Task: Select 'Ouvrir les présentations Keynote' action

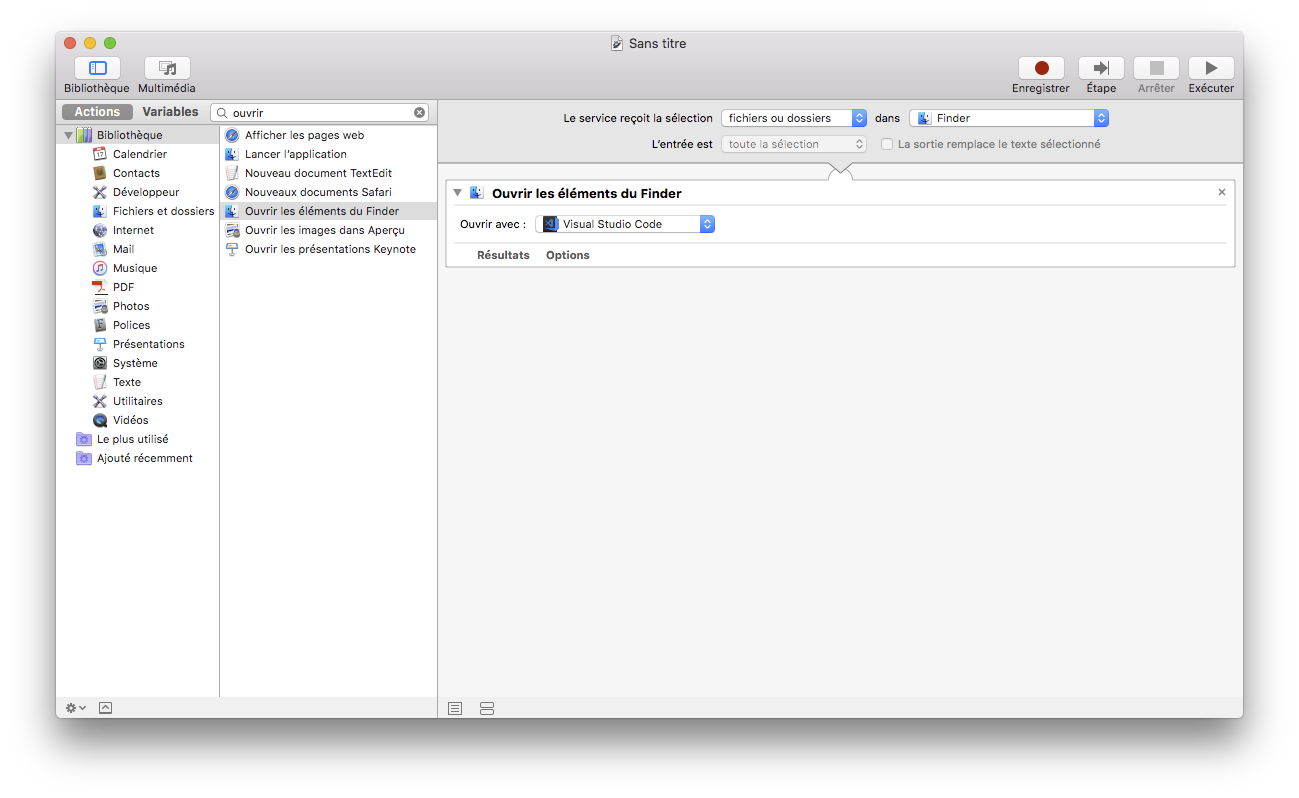Action: click(x=328, y=249)
